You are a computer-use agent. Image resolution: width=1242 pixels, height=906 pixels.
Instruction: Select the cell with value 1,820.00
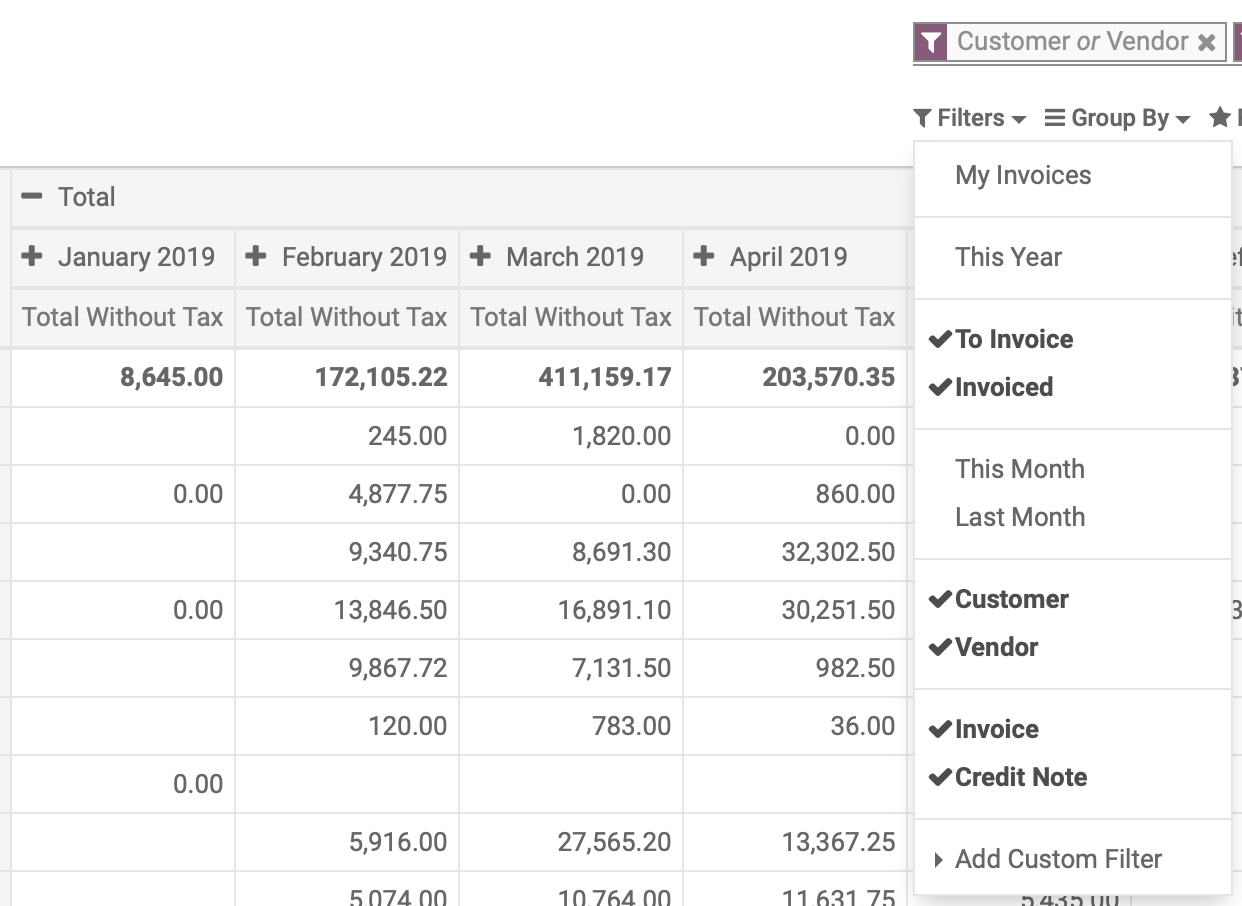[571, 436]
